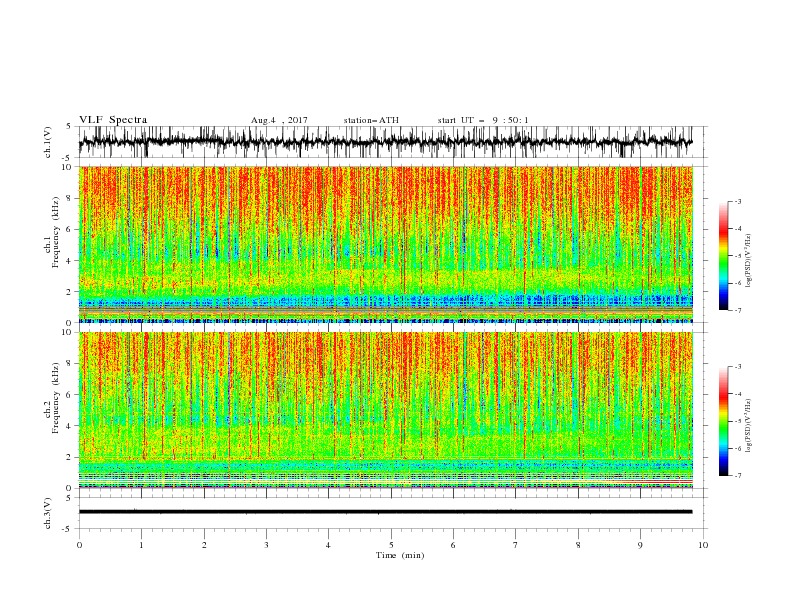Click ch.1 frequency axis tick "8"
The image size is (792, 612).
click(70, 198)
